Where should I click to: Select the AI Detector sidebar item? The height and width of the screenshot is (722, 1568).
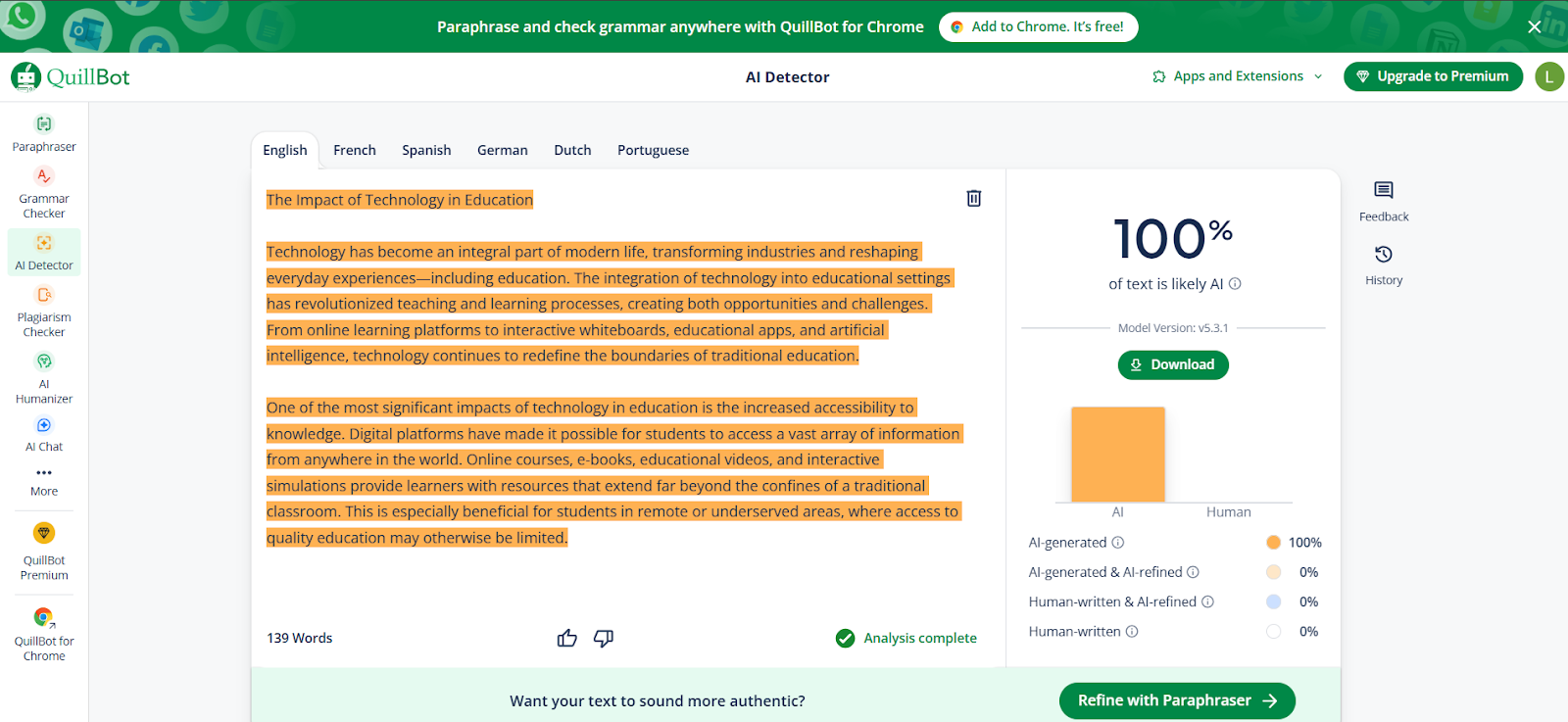click(x=44, y=253)
